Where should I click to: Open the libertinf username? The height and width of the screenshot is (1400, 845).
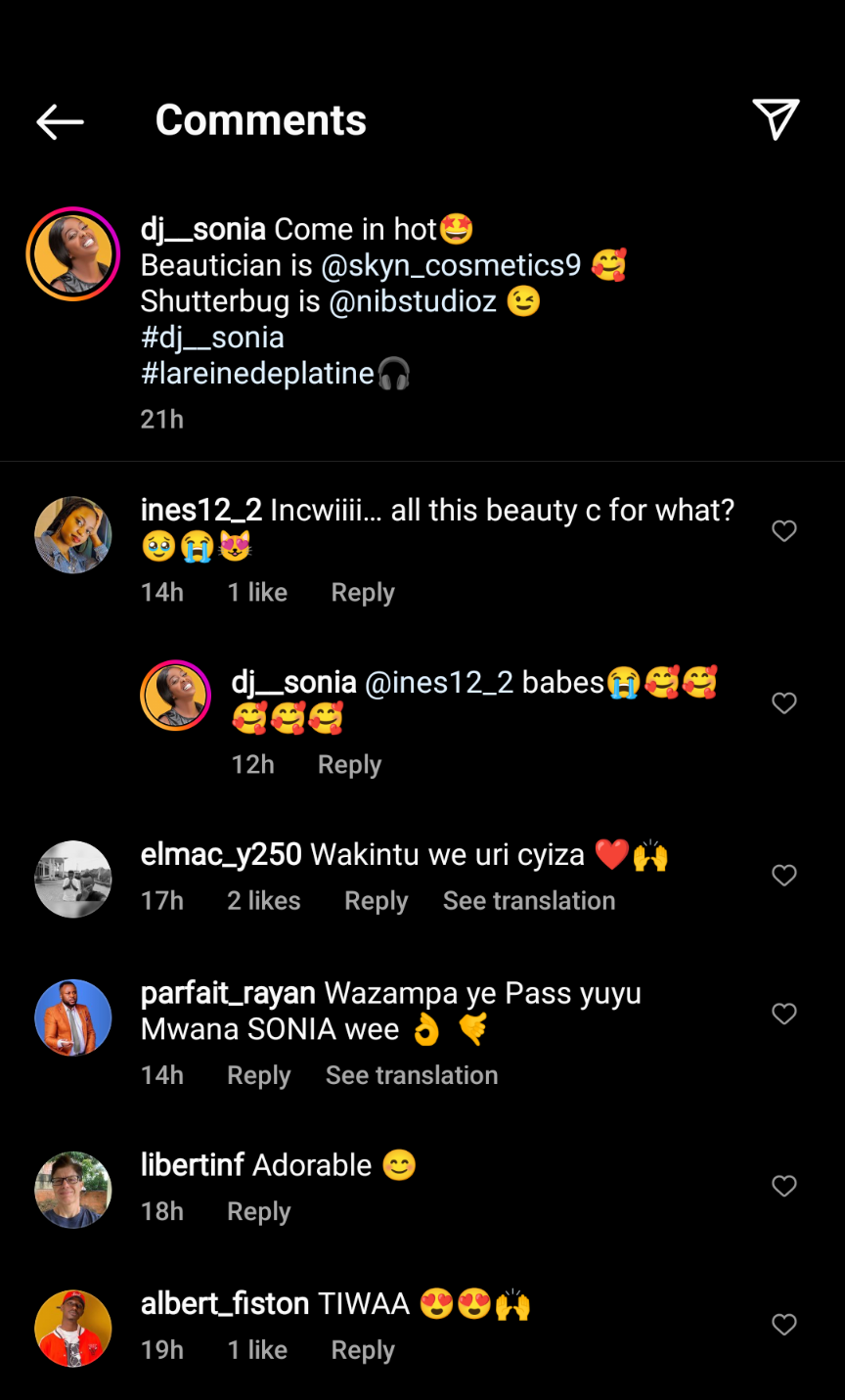pos(192,1165)
